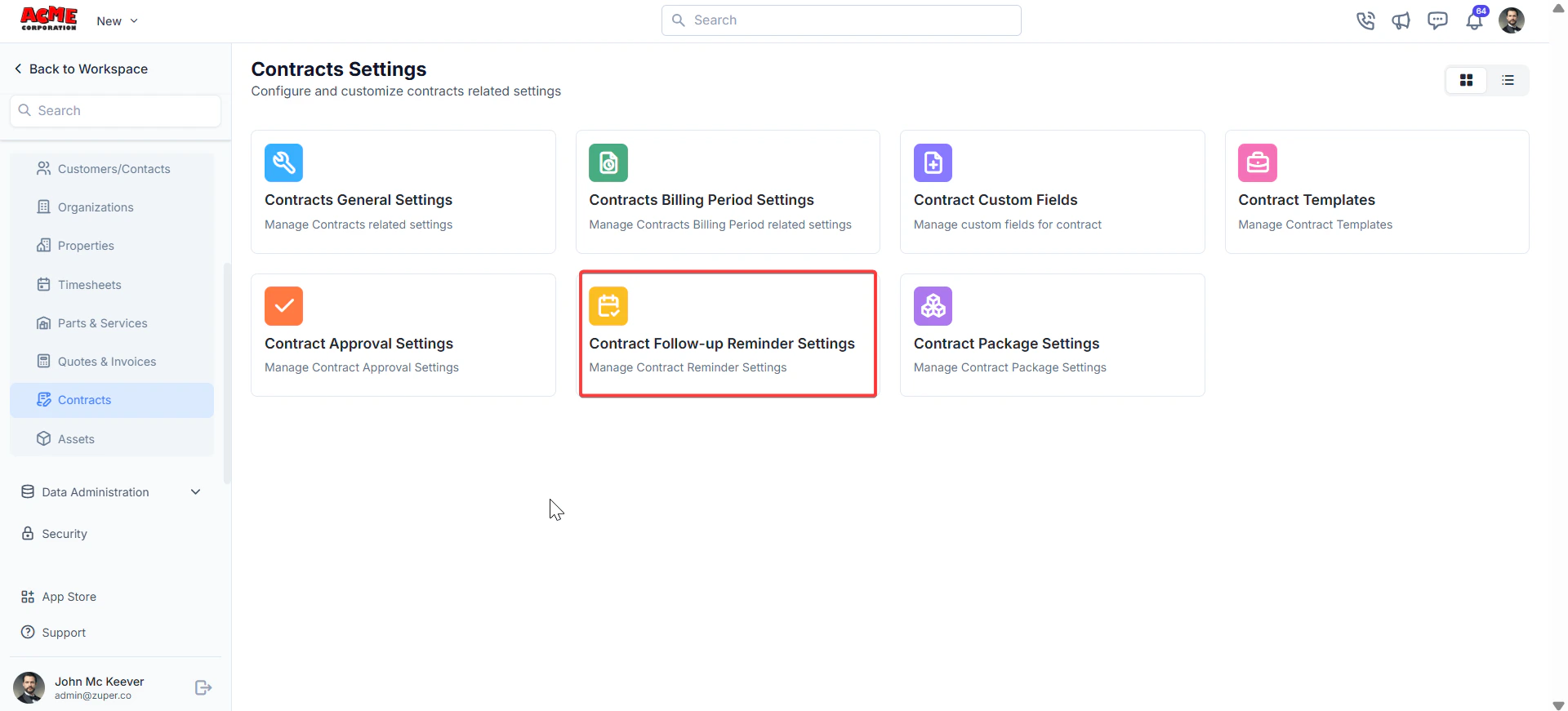Open the user profile avatar in header

(x=1512, y=20)
